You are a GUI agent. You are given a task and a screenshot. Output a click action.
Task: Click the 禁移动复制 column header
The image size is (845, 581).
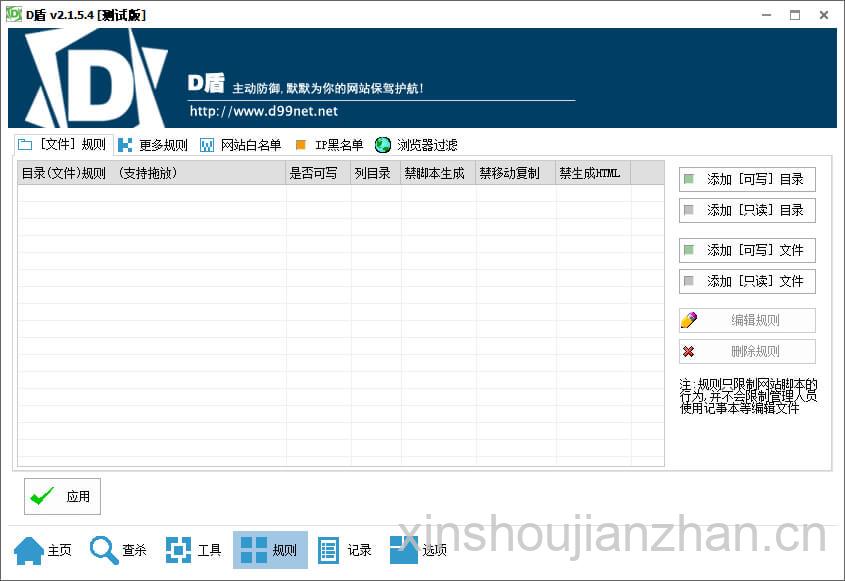click(x=515, y=173)
